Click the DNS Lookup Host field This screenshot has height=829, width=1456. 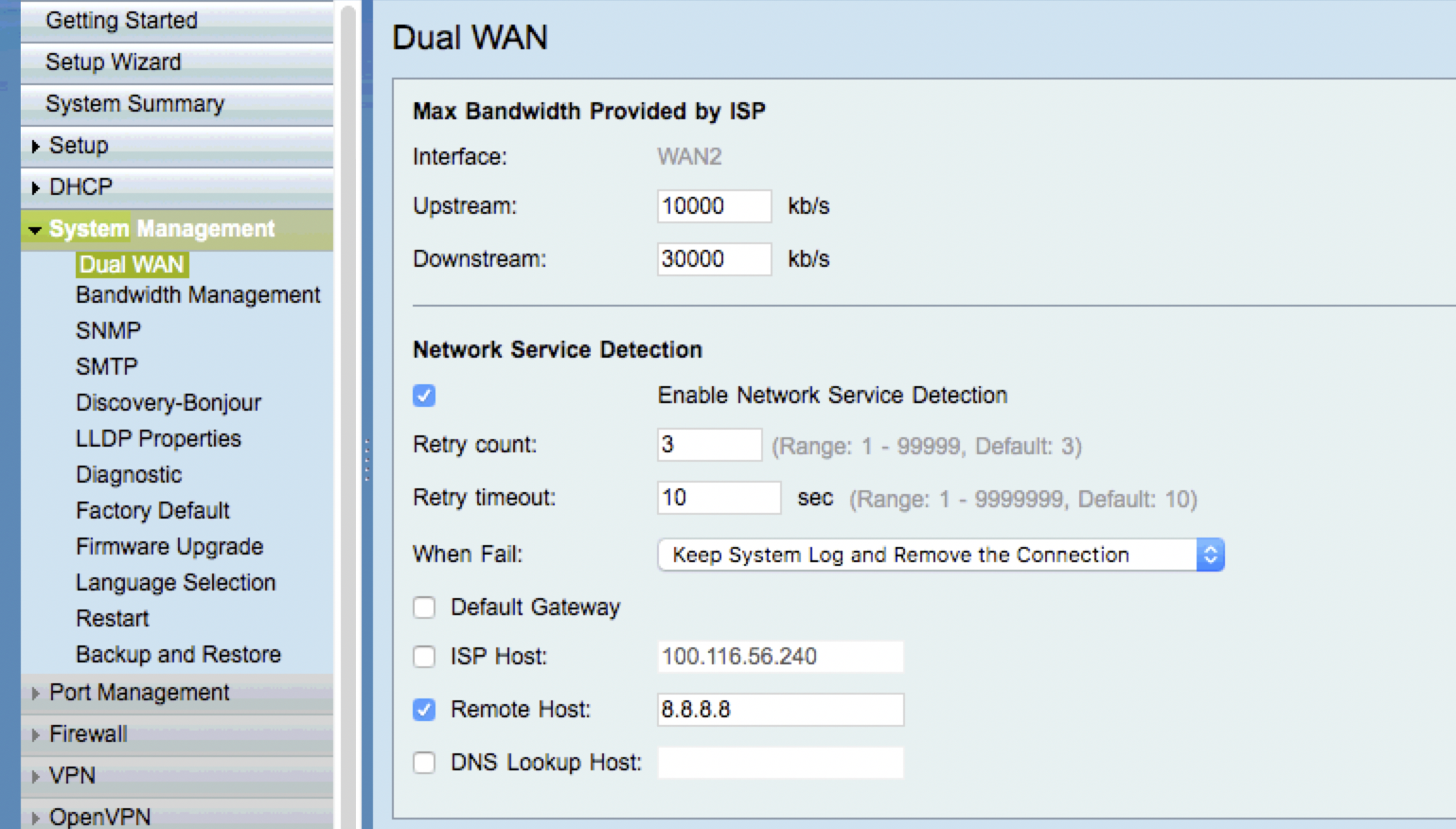(x=781, y=763)
